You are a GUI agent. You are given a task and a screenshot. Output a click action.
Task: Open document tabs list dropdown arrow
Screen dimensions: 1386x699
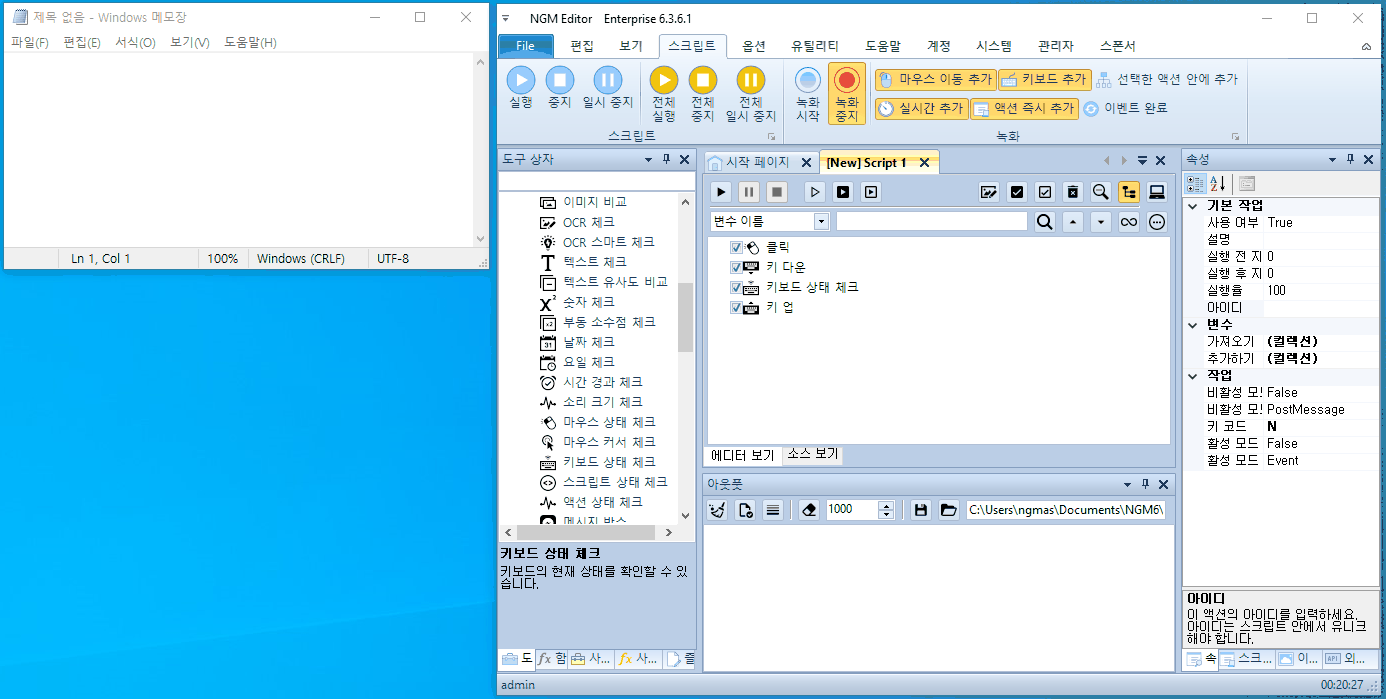[1142, 161]
